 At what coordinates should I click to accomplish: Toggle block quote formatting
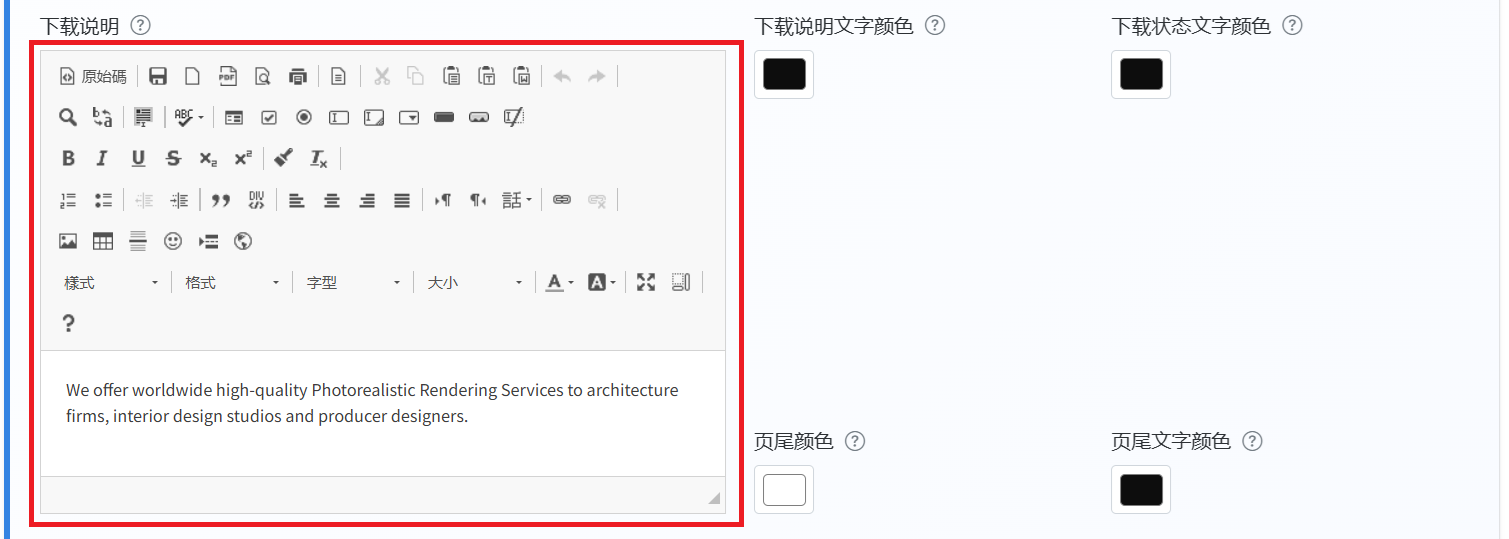(221, 200)
